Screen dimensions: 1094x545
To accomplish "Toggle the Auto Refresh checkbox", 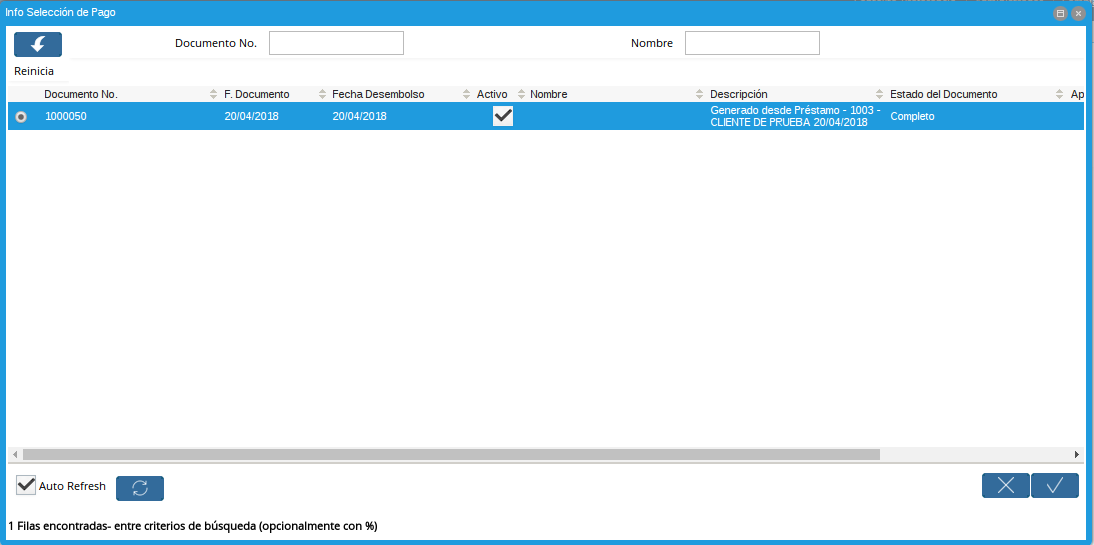I will pyautogui.click(x=26, y=486).
